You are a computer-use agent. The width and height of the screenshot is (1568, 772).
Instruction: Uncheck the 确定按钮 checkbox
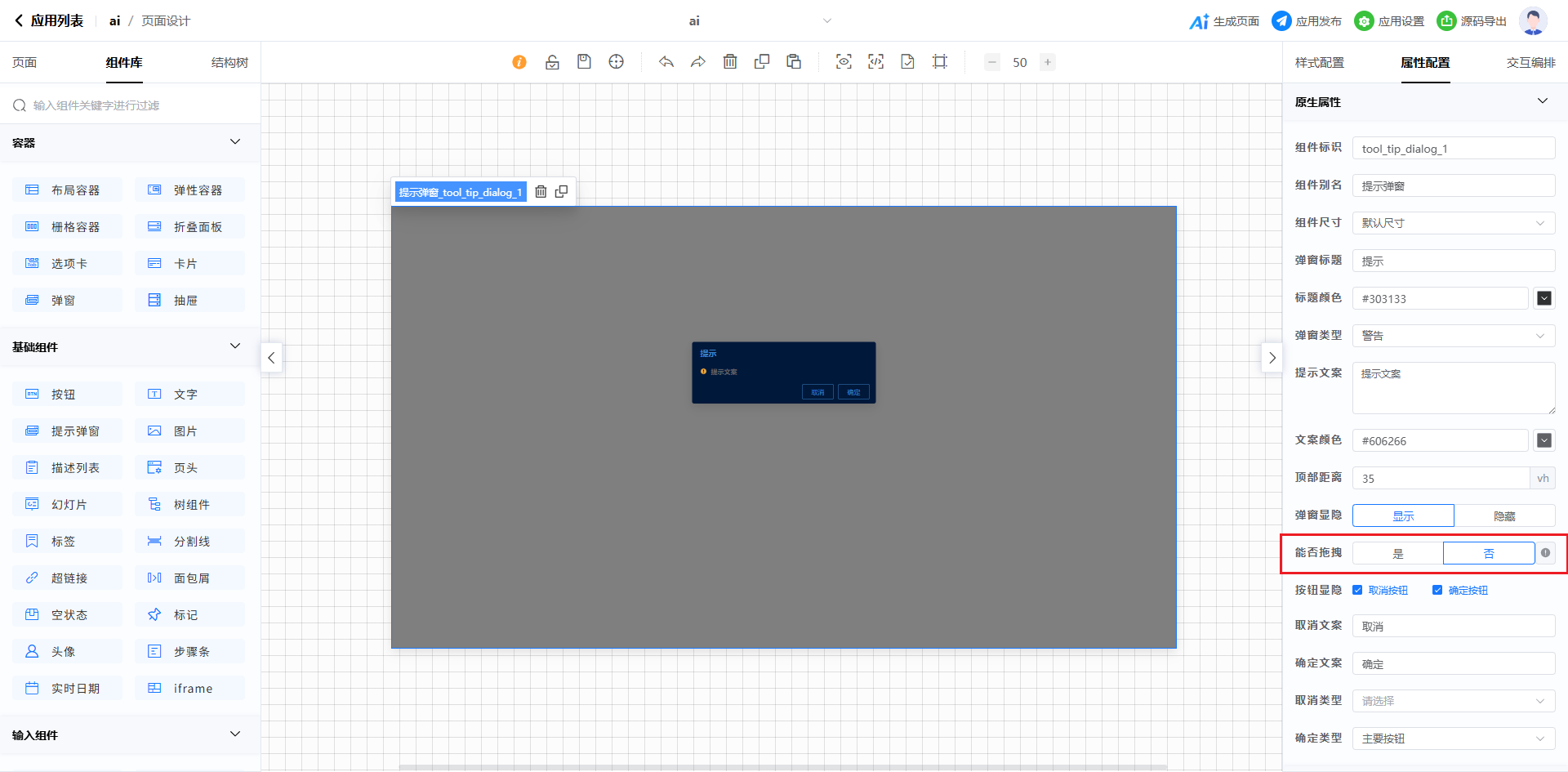point(1437,590)
